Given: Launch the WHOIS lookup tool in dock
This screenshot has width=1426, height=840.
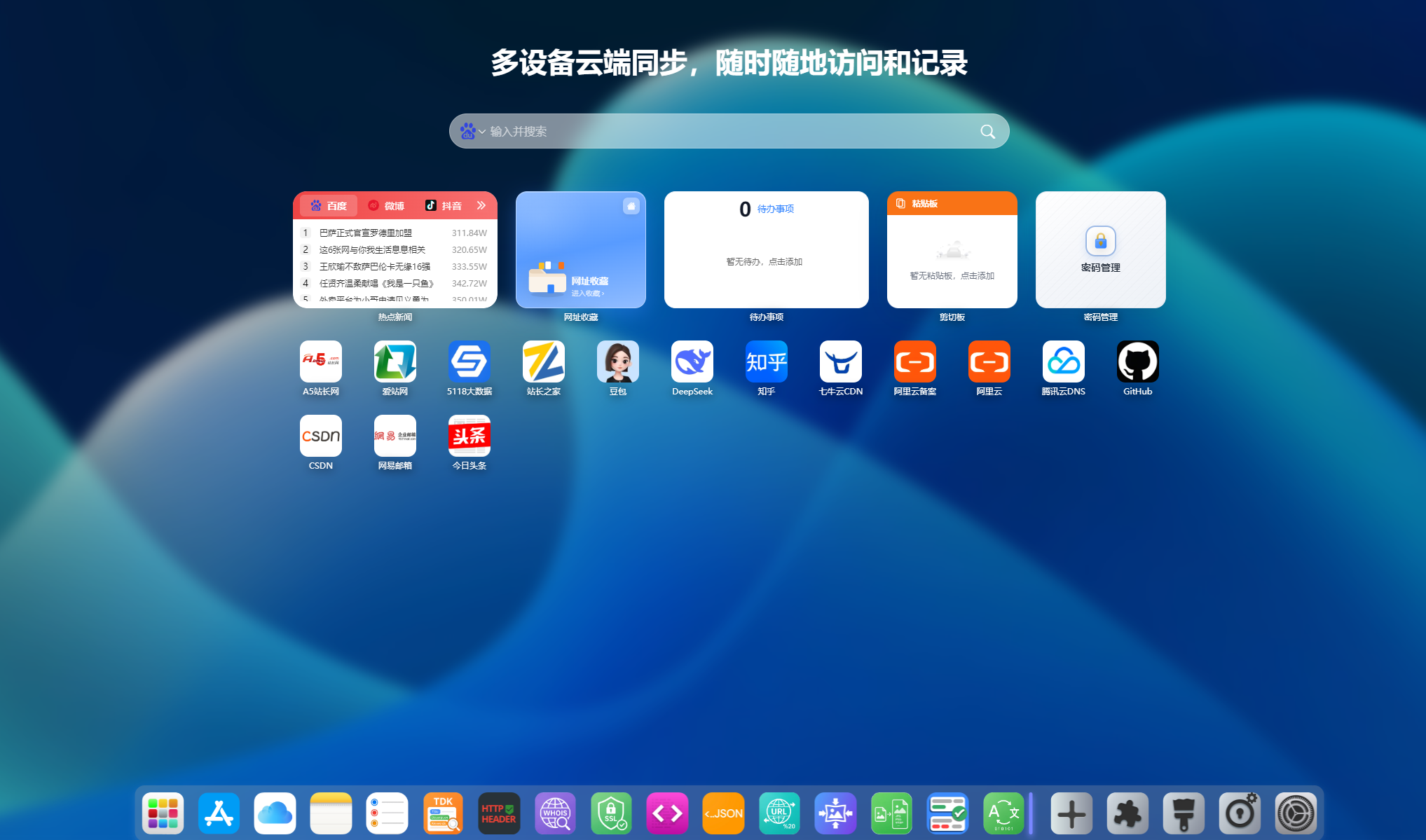Looking at the screenshot, I should click(x=555, y=813).
